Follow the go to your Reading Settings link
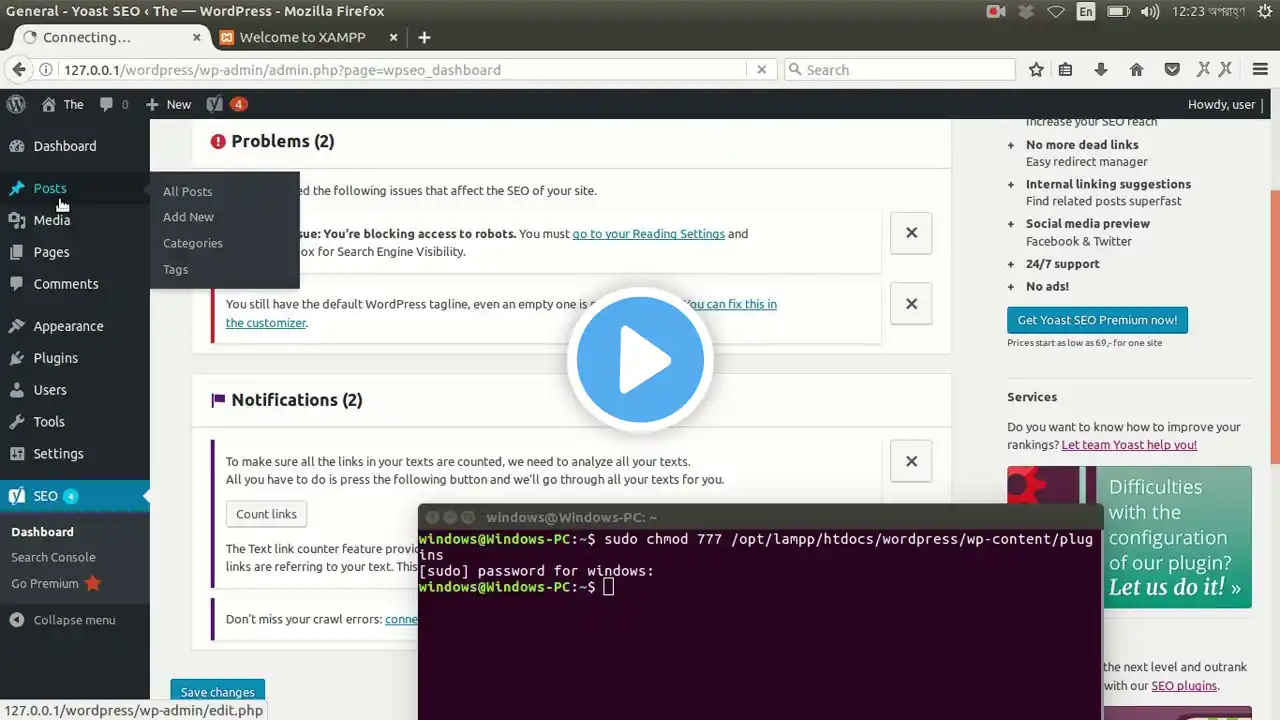 click(649, 233)
